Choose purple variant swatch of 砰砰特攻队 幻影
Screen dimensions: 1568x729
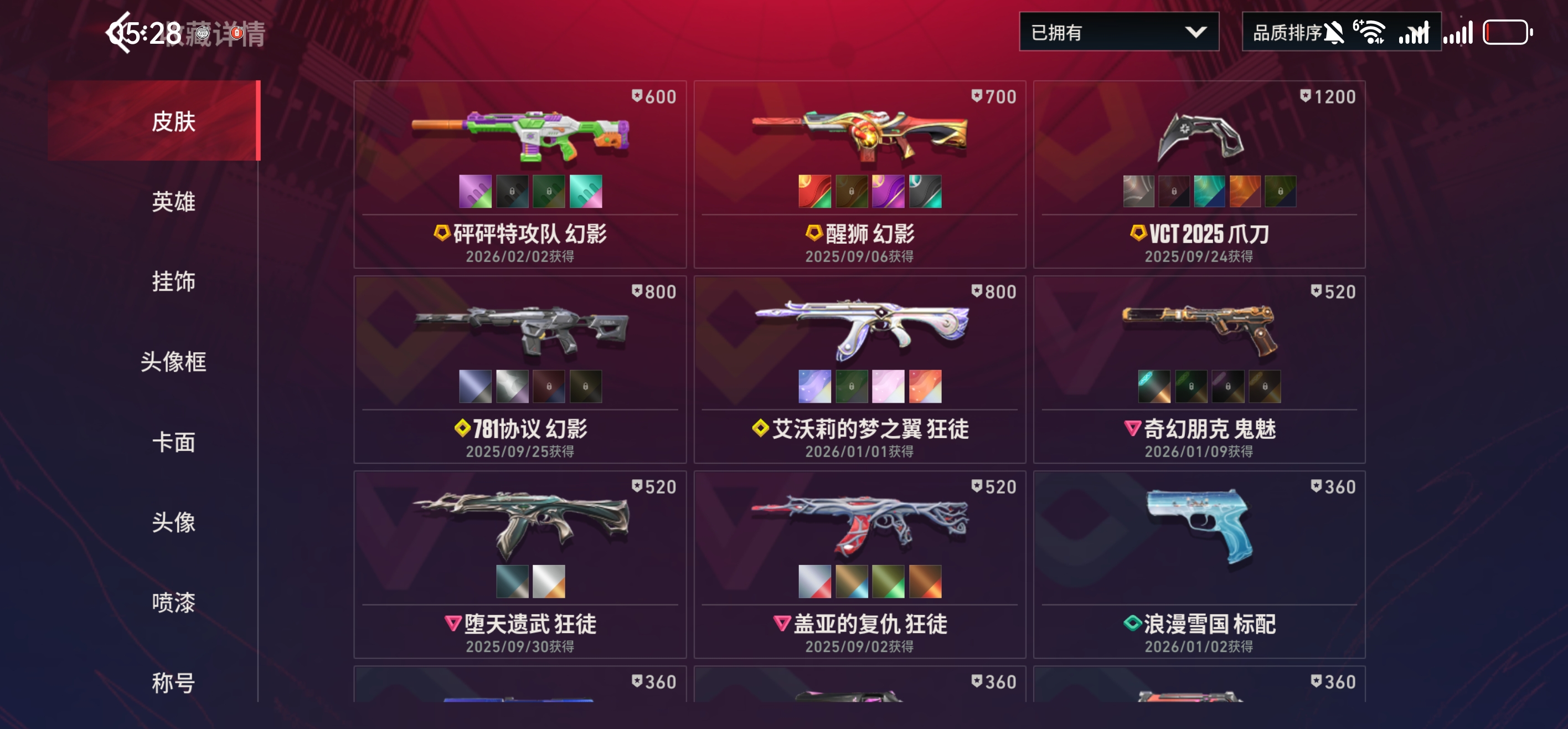pyautogui.click(x=475, y=191)
